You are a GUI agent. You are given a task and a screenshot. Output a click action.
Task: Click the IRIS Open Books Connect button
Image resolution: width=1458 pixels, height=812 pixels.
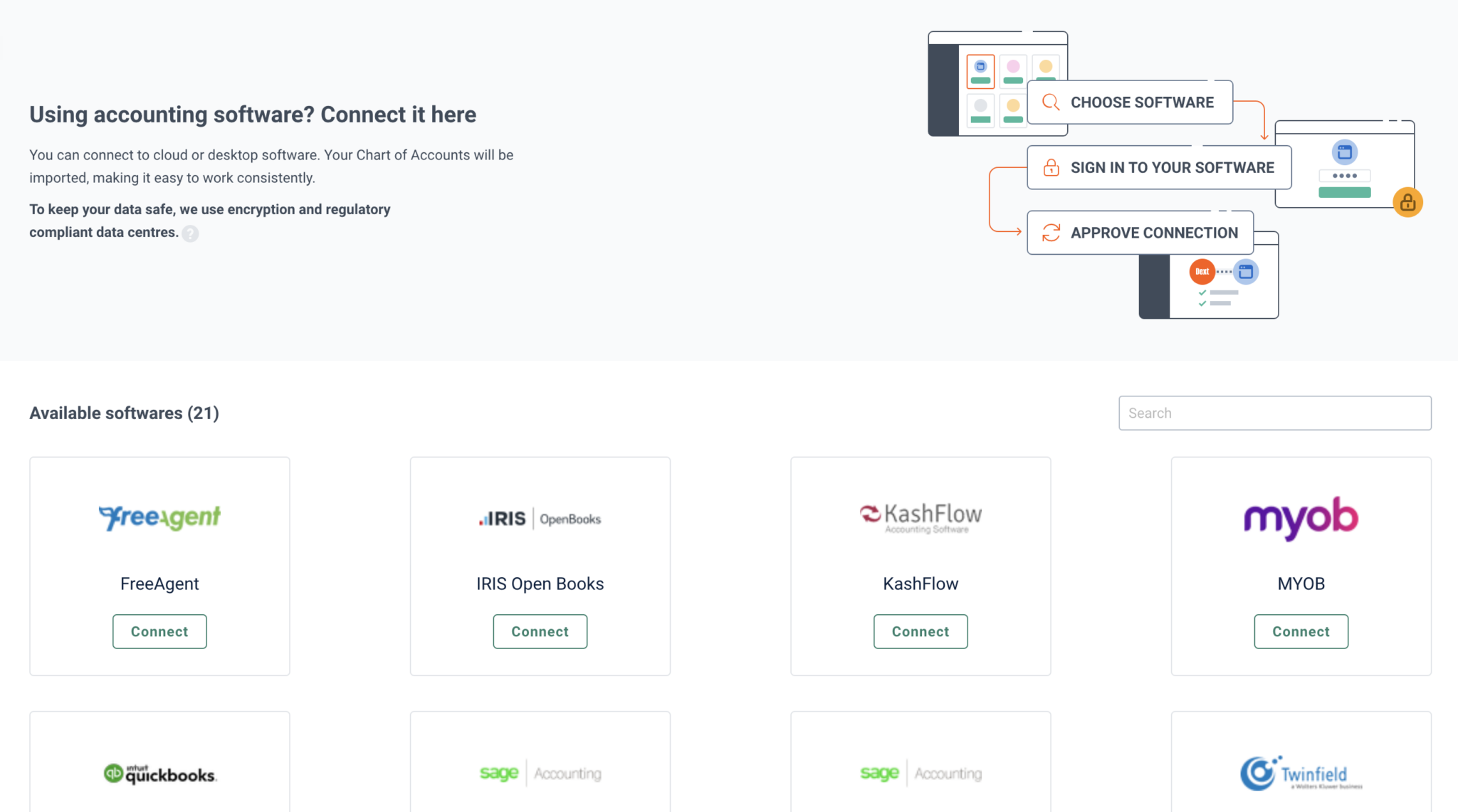click(540, 631)
